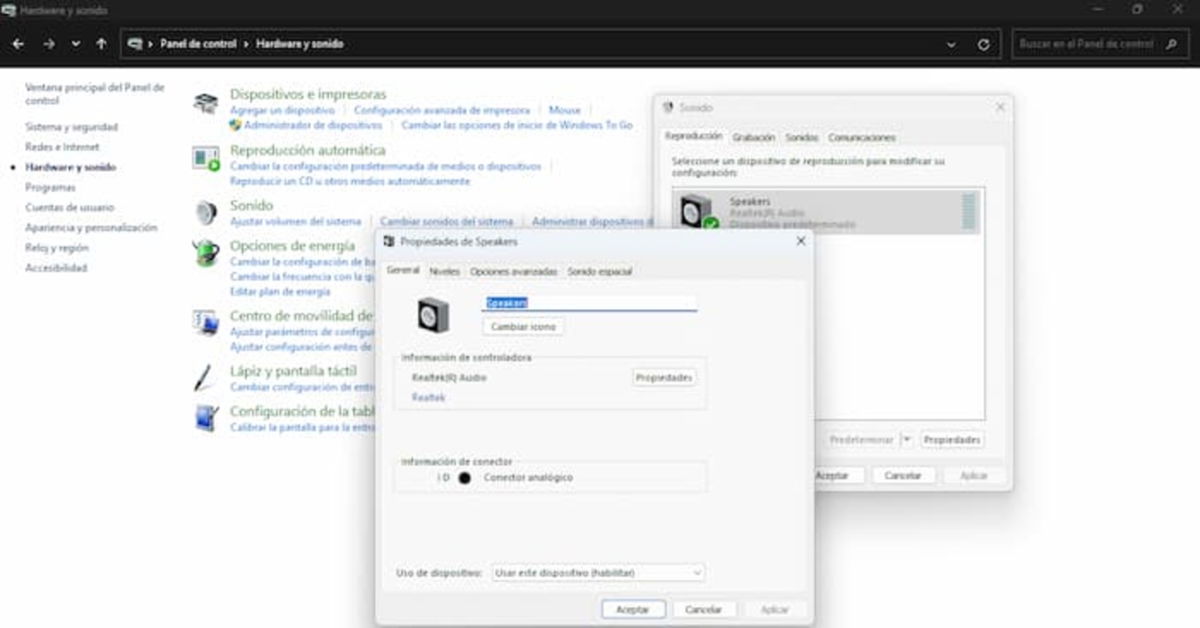1200x628 pixels.
Task: Click the Reproducción automática disc icon
Action: coord(205,158)
